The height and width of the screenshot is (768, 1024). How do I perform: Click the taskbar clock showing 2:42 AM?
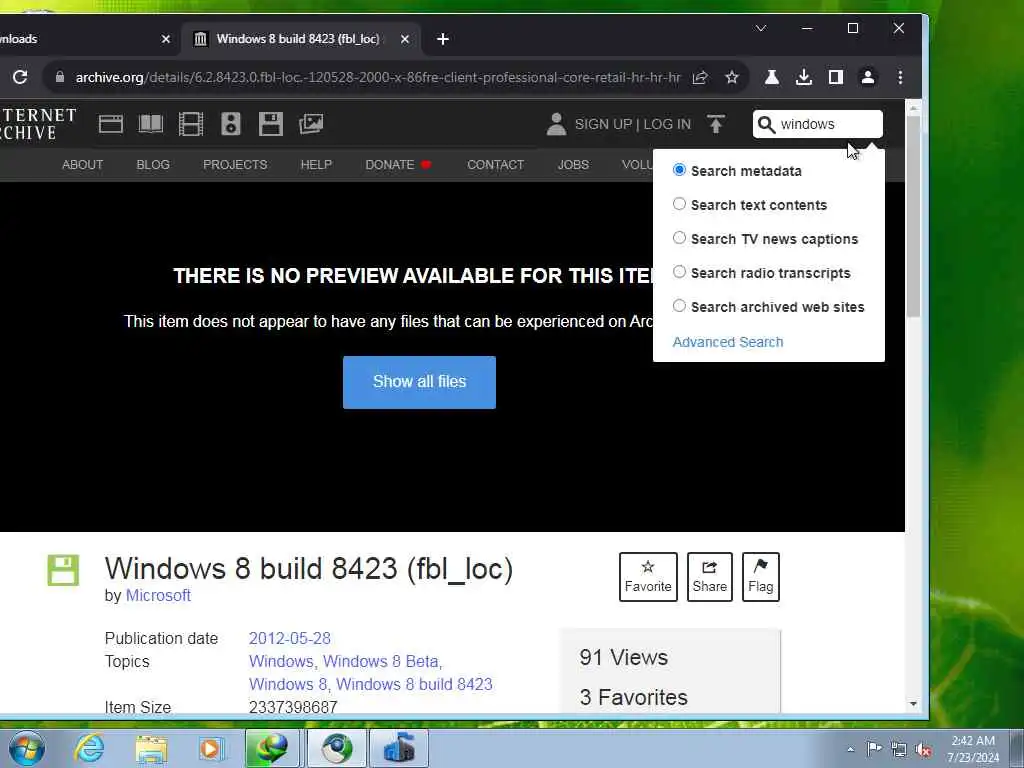pyautogui.click(x=973, y=749)
